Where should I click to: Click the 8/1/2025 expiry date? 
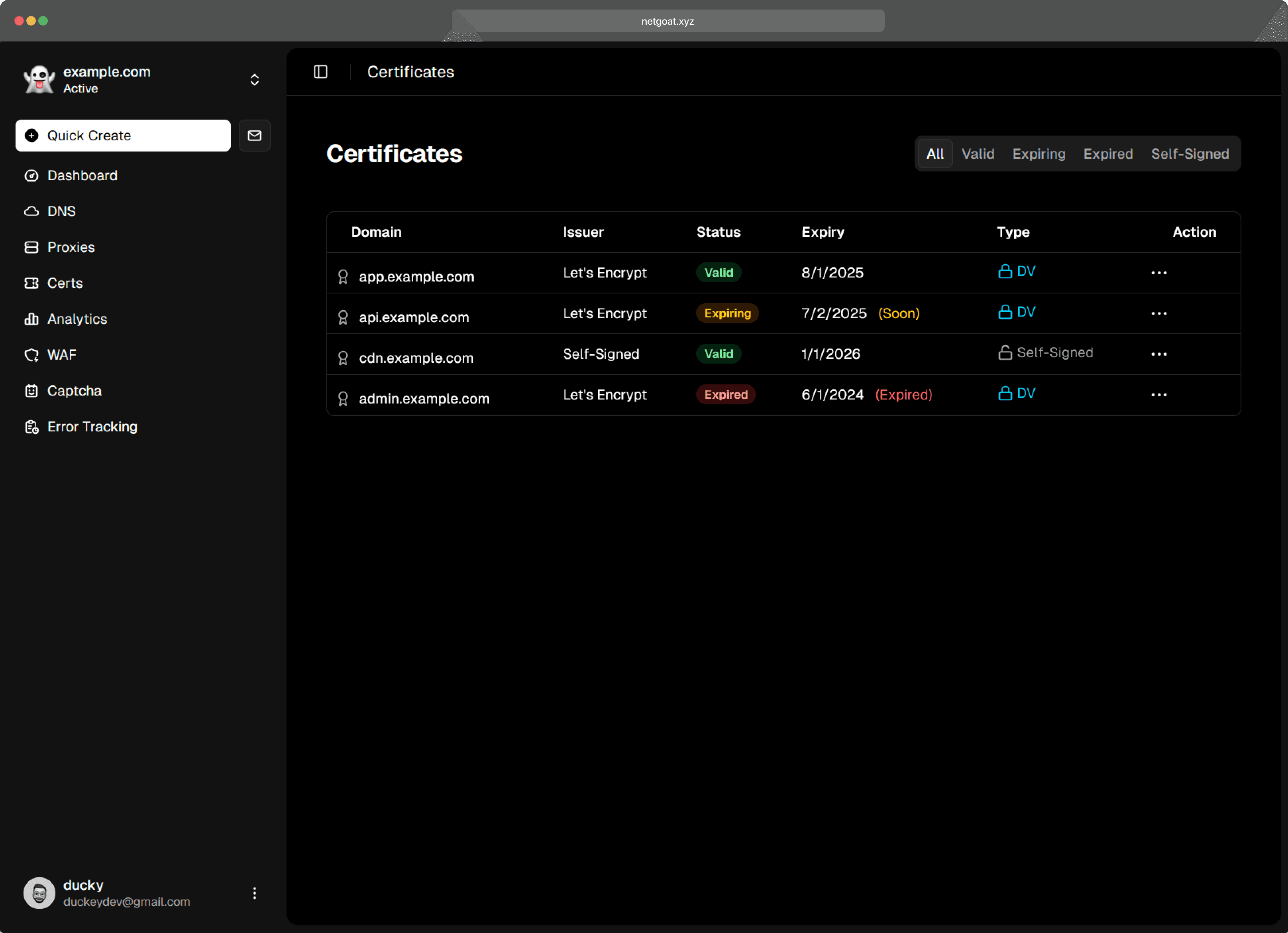tap(832, 273)
